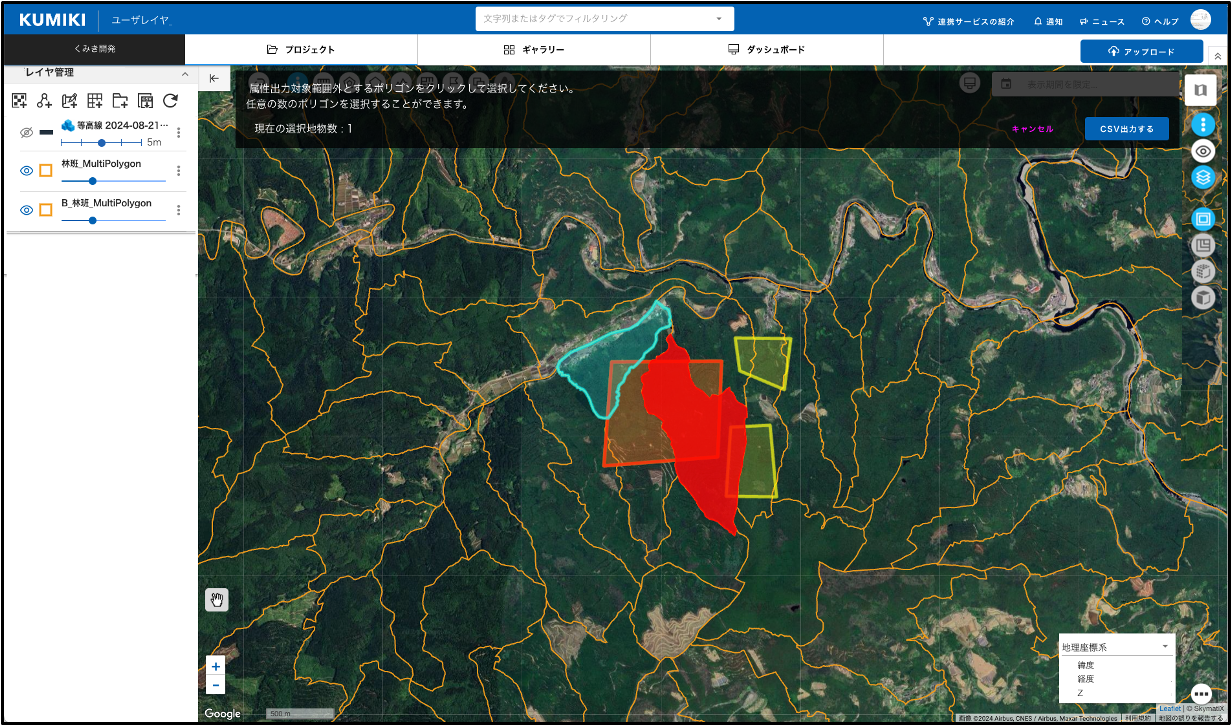Open options menu for 林班_MultiPolygon layer
This screenshot has width=1232, height=726.
point(179,171)
